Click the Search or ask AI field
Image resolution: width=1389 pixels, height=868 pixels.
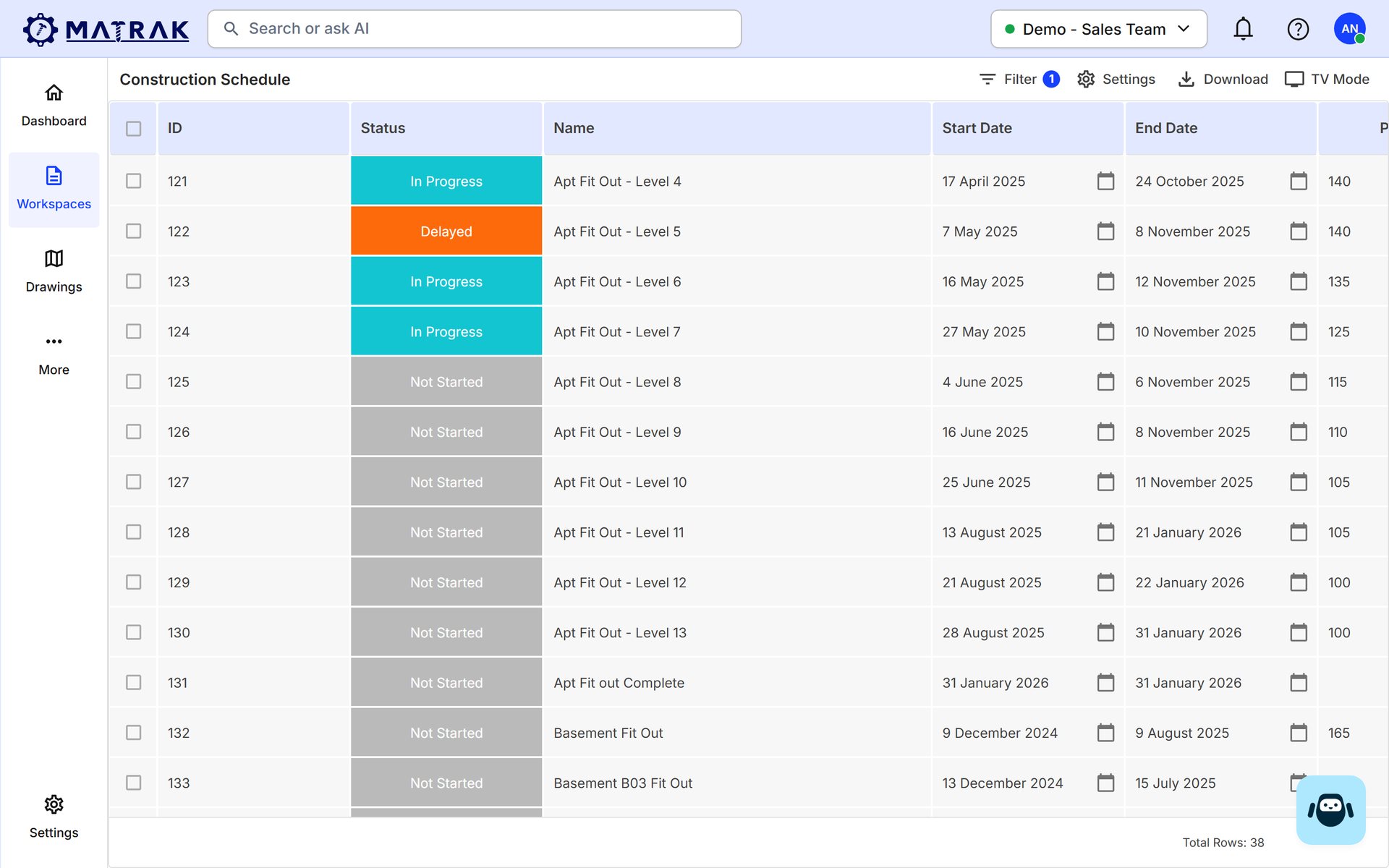475,29
